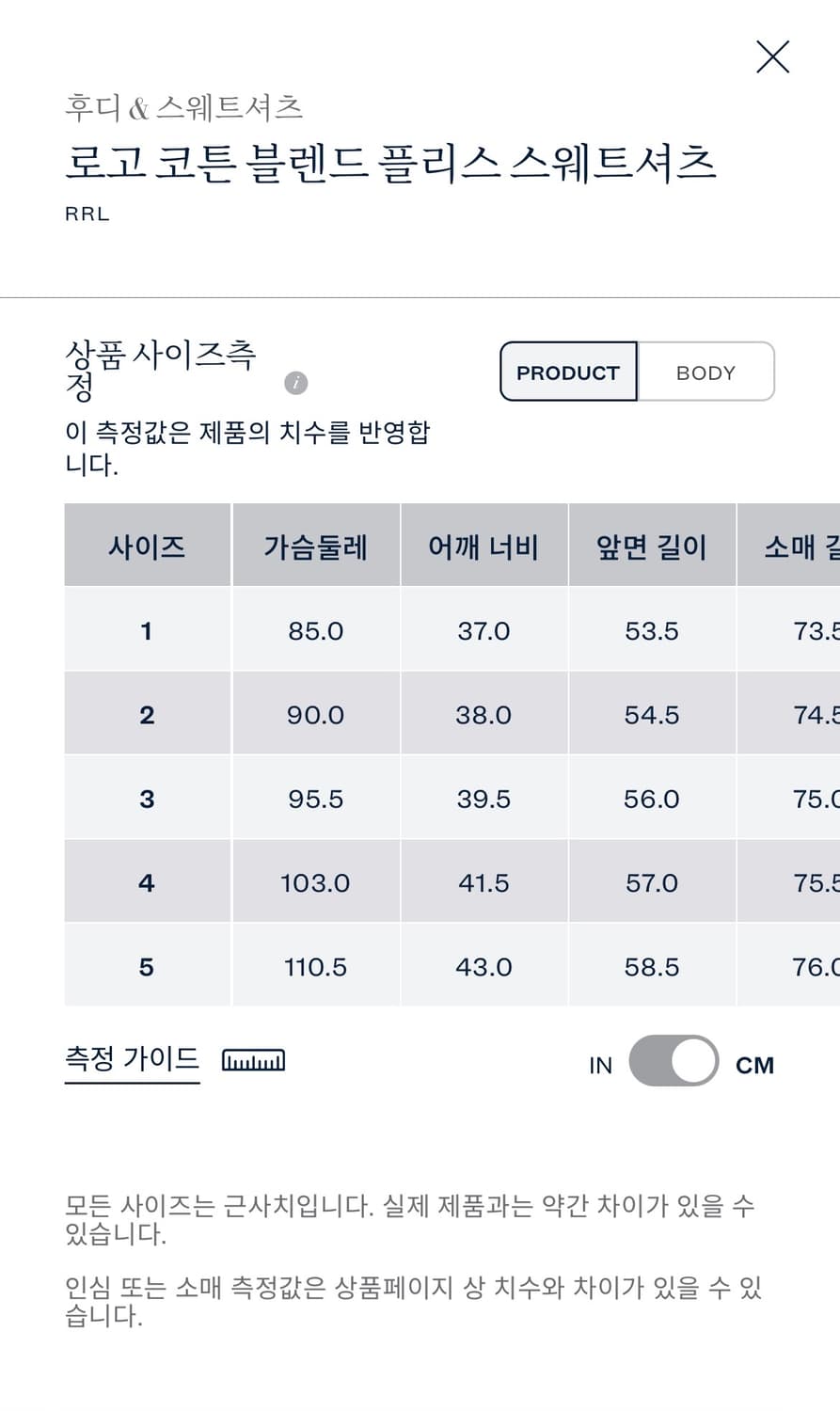Click the CM unit label
This screenshot has width=840, height=1411.
click(754, 1065)
